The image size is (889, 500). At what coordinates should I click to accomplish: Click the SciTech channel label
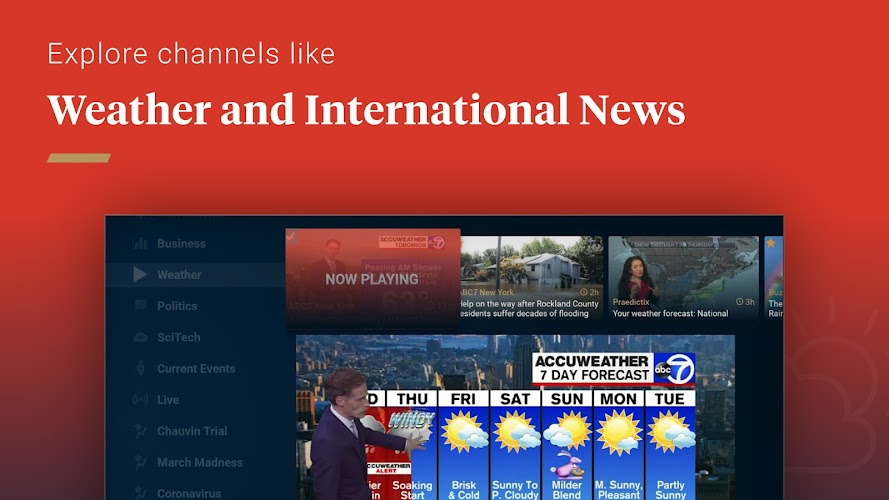[180, 337]
